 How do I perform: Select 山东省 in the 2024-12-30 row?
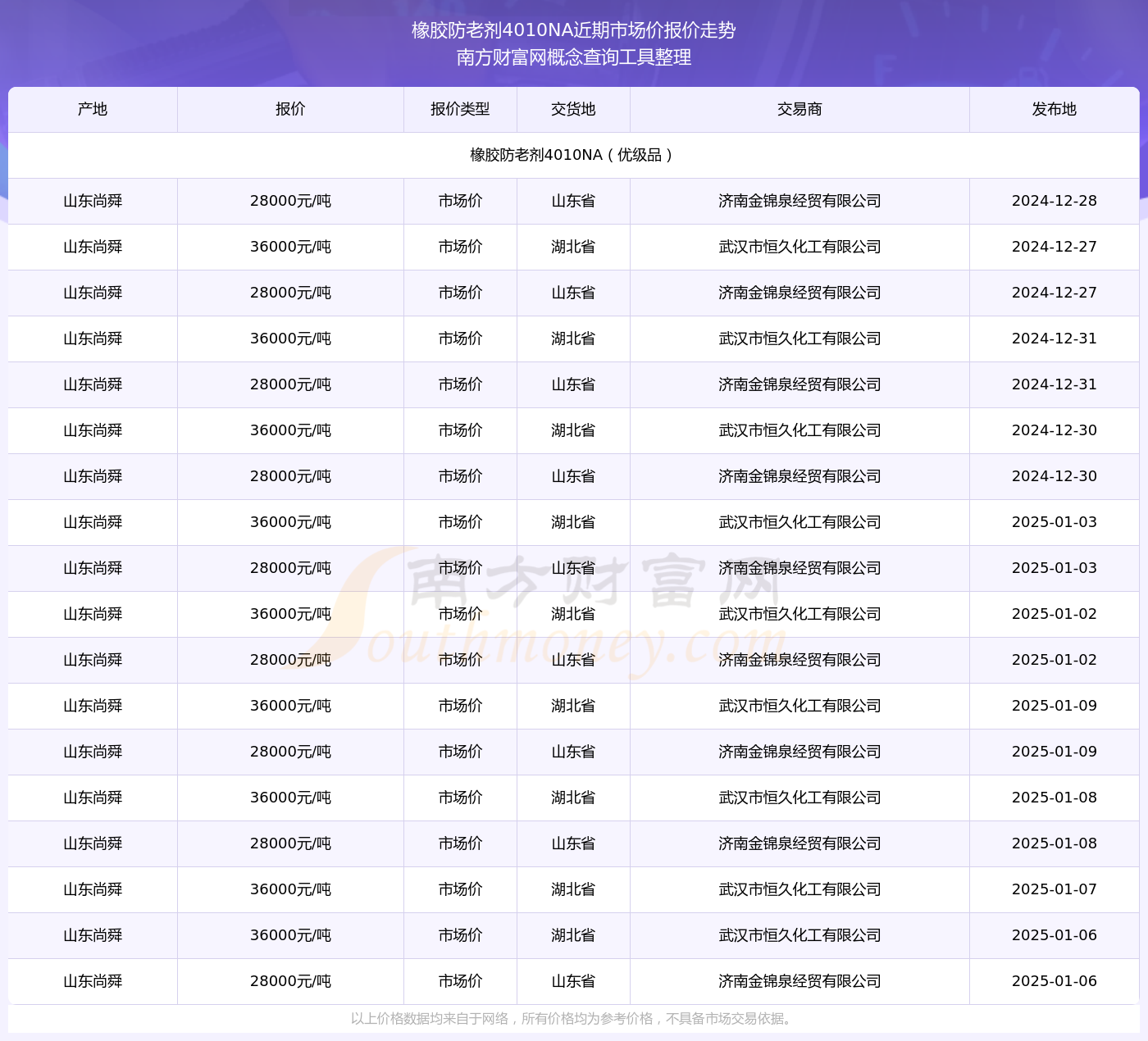[573, 476]
